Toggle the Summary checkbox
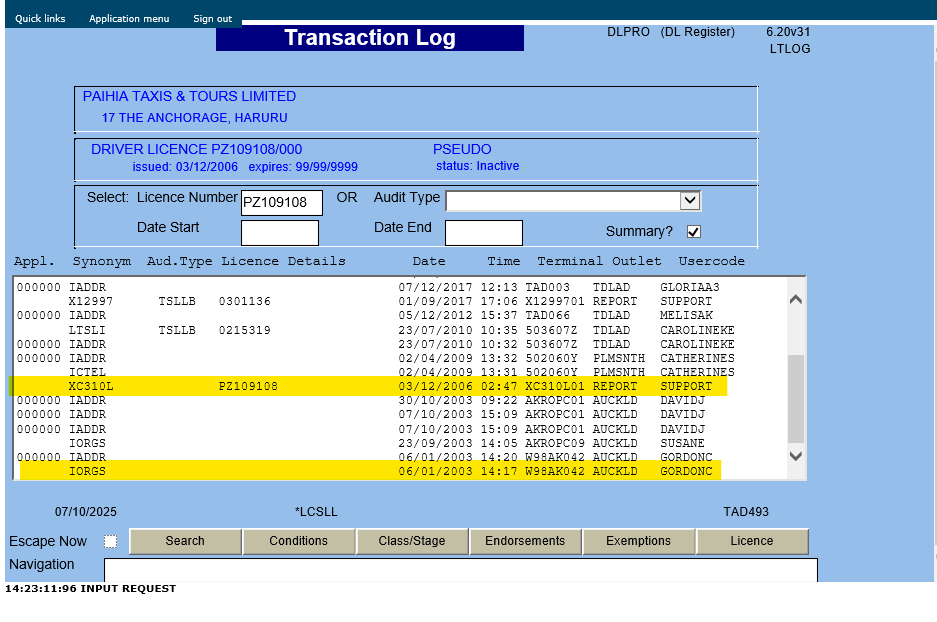The width and height of the screenshot is (937, 622). (x=694, y=232)
